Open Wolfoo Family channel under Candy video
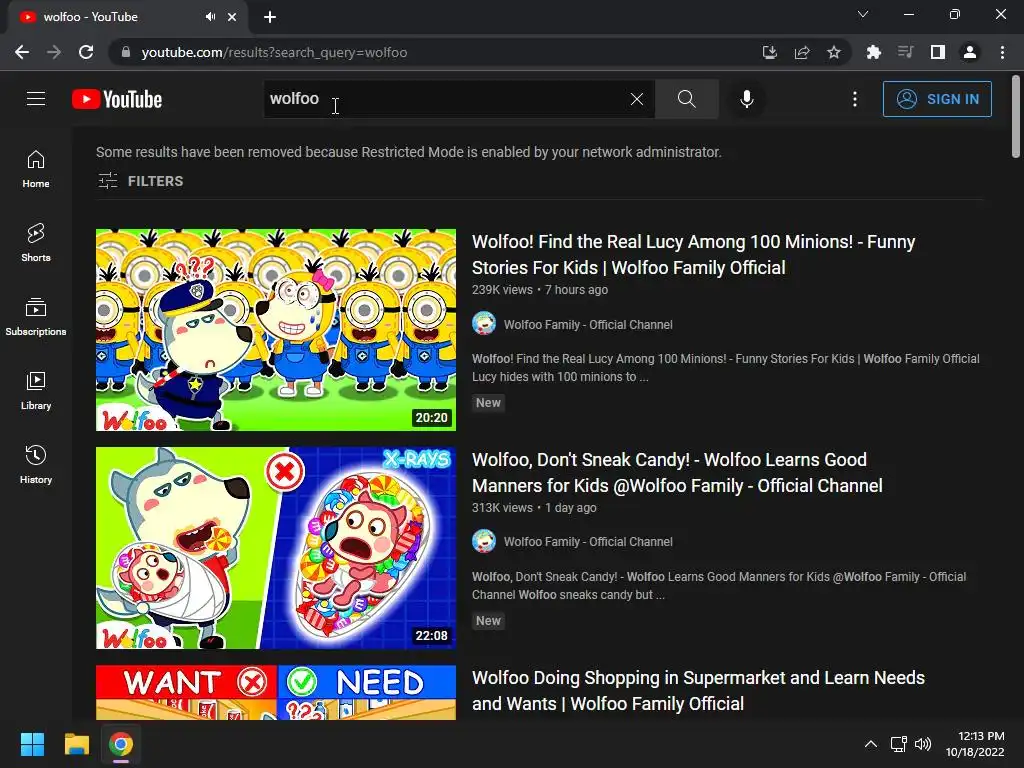The width and height of the screenshot is (1024, 768). click(x=588, y=541)
